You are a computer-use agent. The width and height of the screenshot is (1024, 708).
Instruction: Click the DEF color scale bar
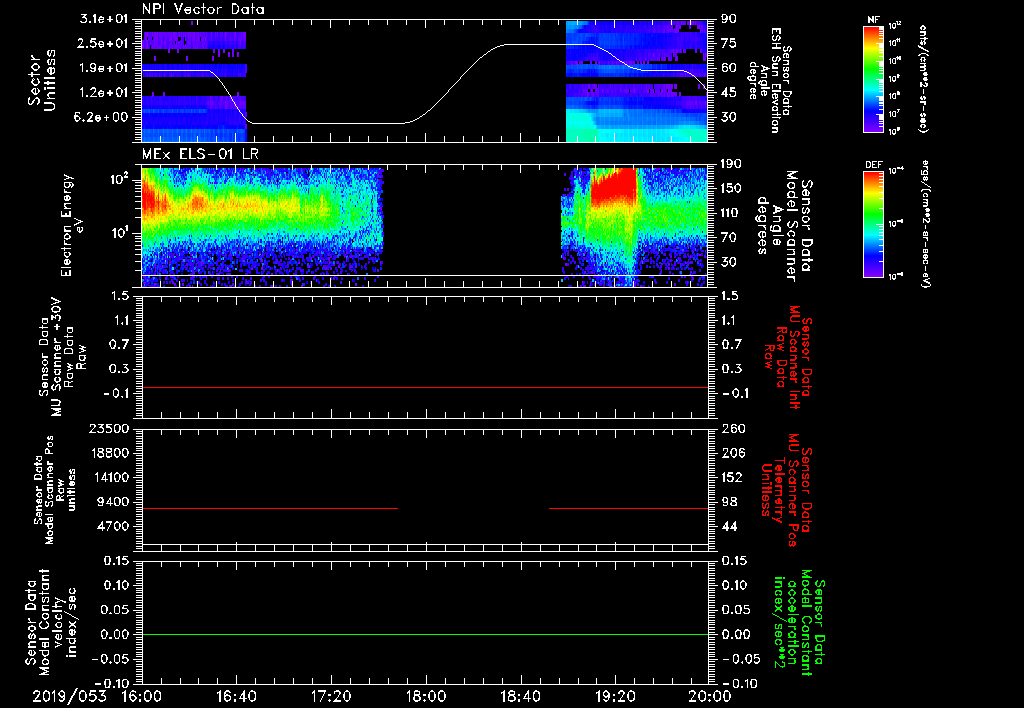point(874,224)
